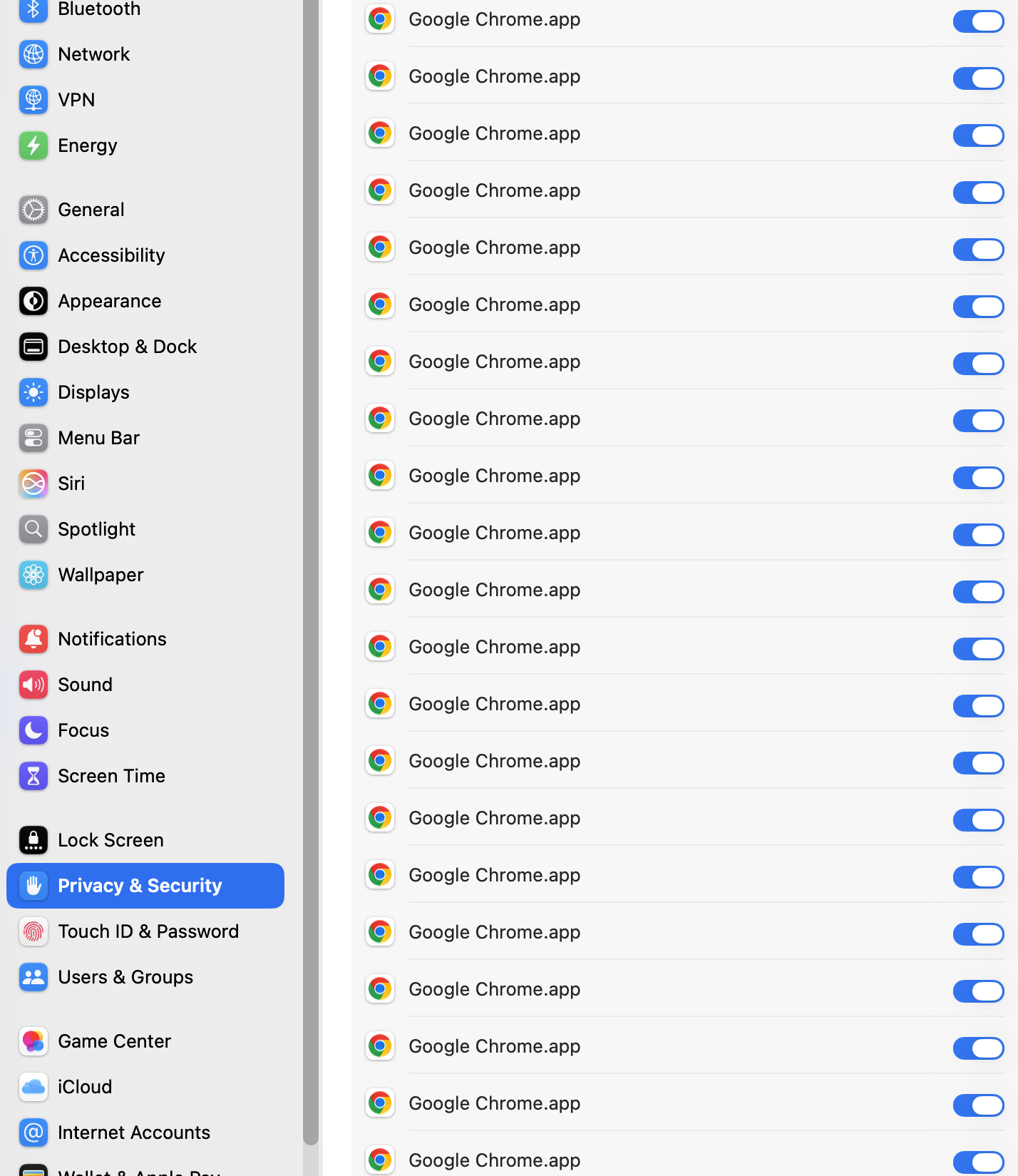Viewport: 1018px width, 1176px height.
Task: Select Privacy & Security in the sidebar
Action: (x=145, y=886)
